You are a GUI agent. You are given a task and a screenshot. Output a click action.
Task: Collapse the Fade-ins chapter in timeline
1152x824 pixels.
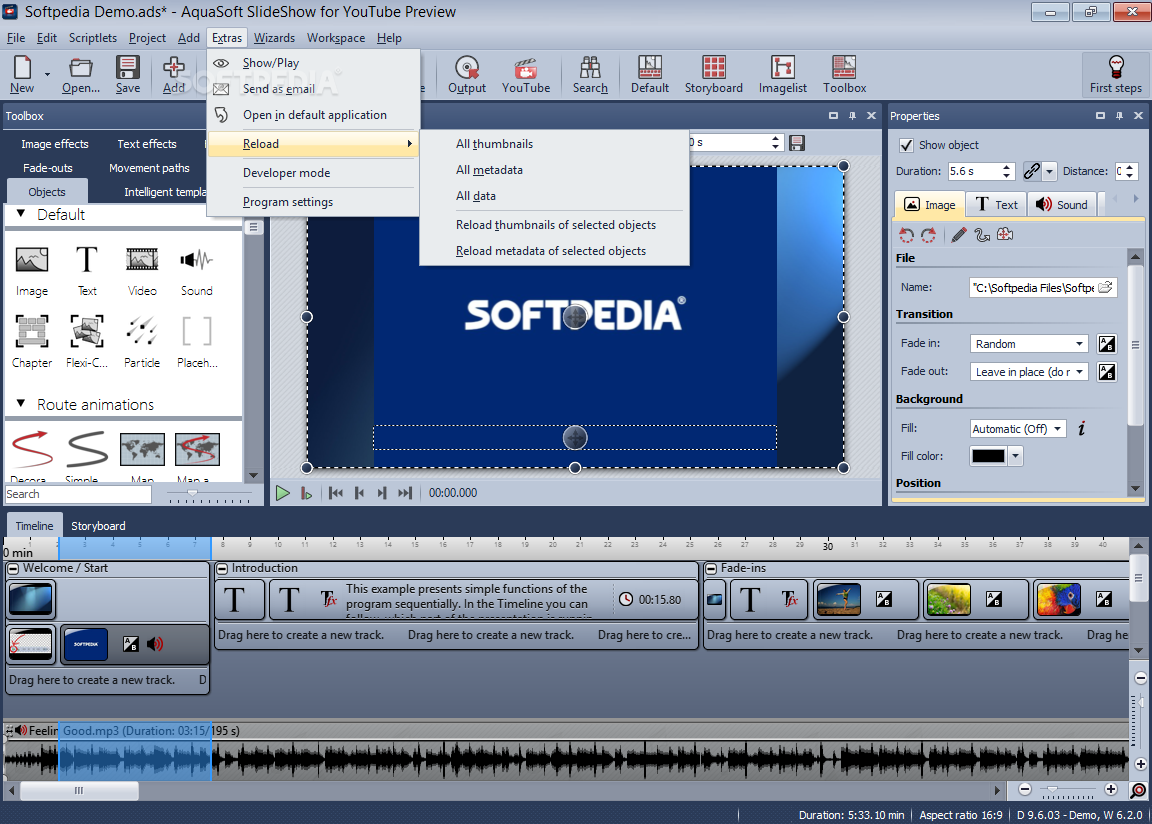pyautogui.click(x=710, y=569)
